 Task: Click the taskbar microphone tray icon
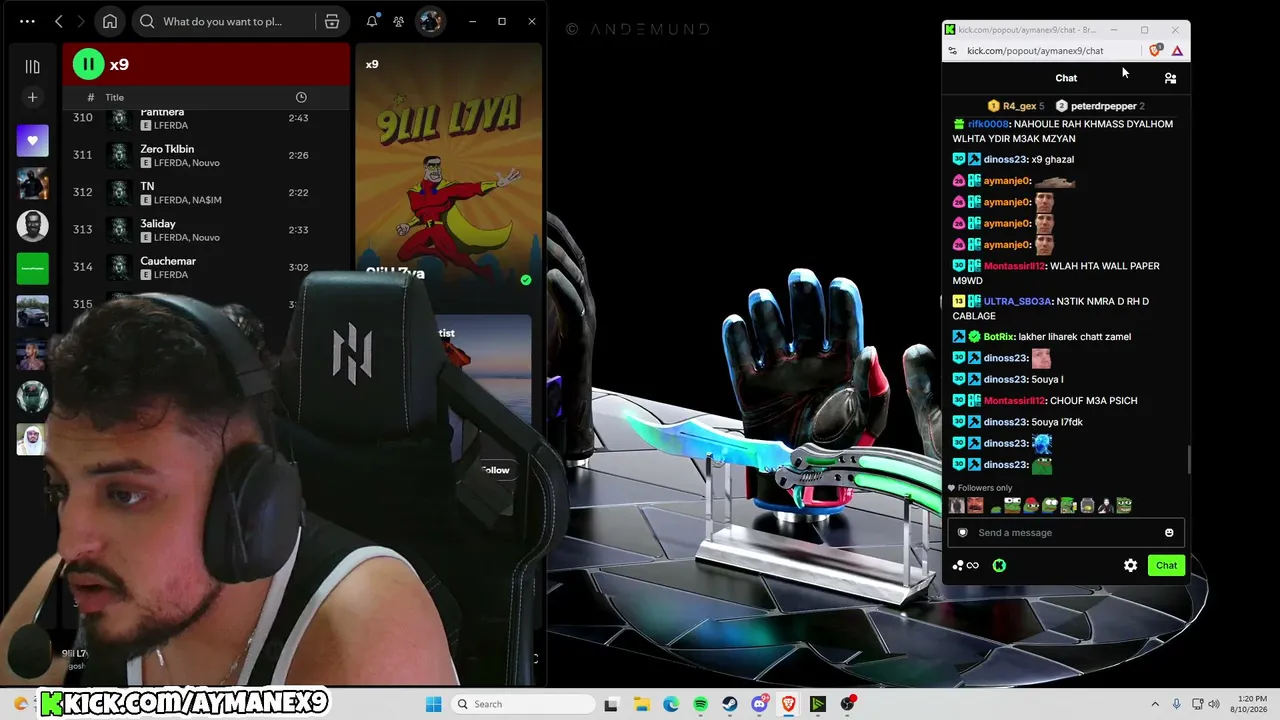(x=1176, y=704)
